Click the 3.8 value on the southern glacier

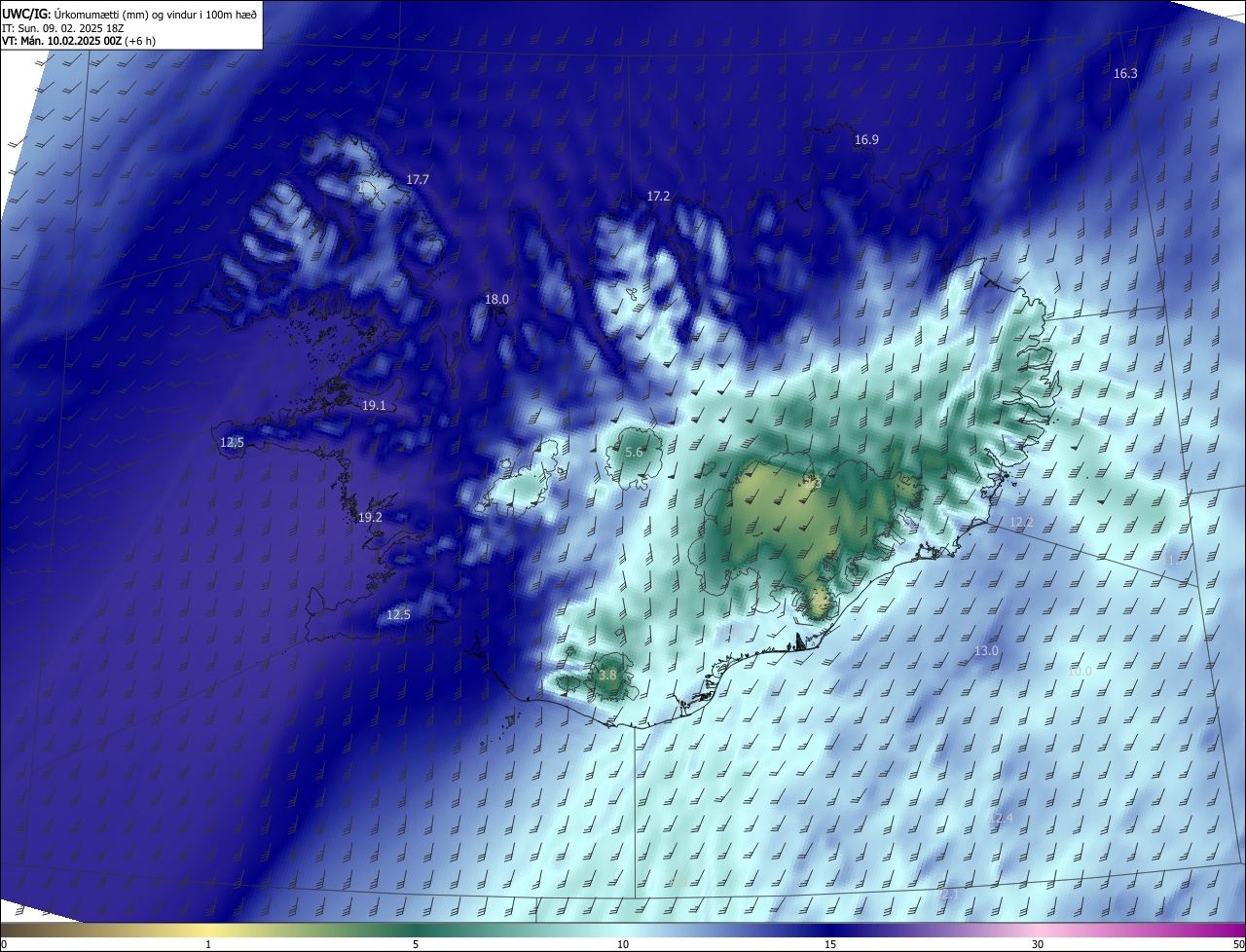pyautogui.click(x=607, y=676)
